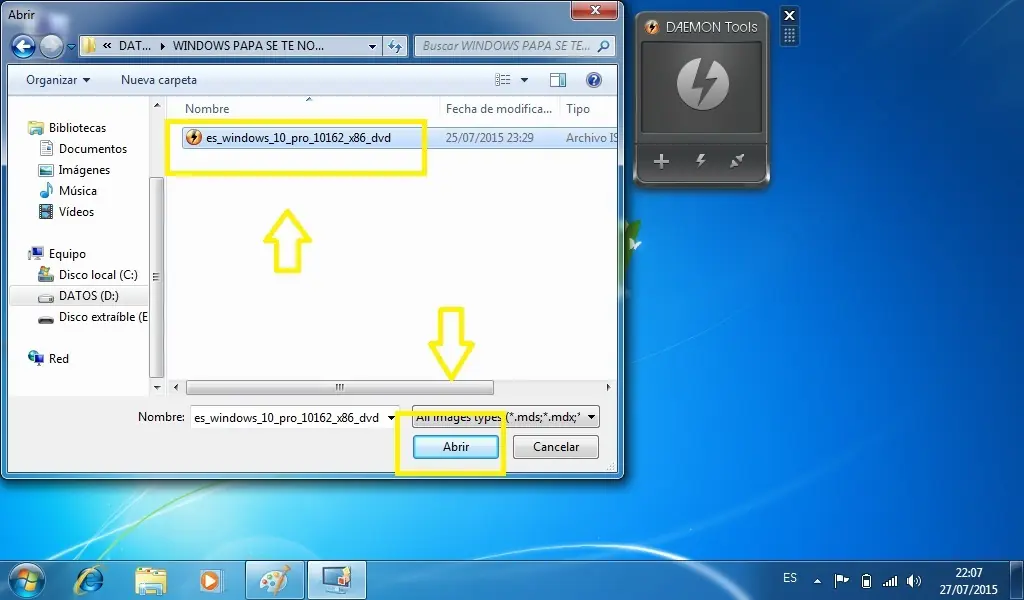
Task: Close the Abrir dialog
Action: (x=594, y=10)
